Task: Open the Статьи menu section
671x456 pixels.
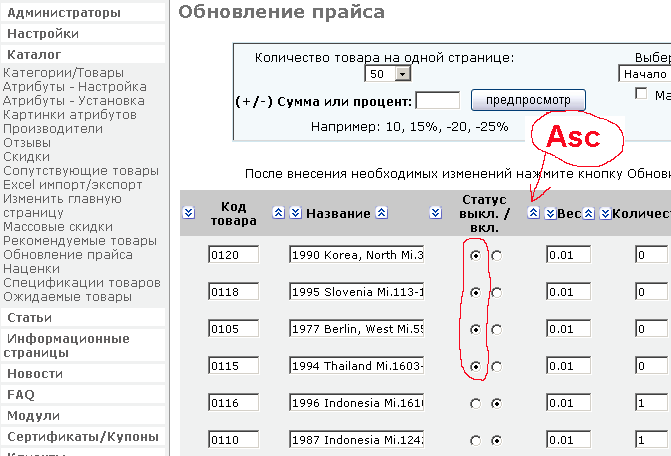Action: [x=83, y=317]
